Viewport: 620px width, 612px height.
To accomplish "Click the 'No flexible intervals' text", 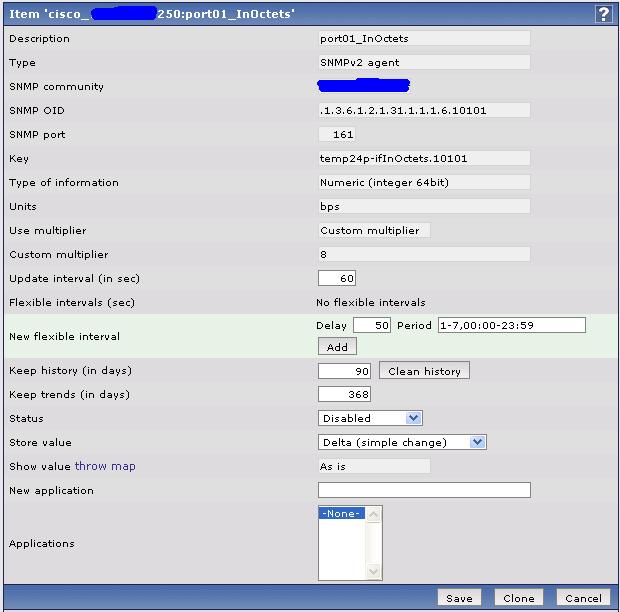I will [x=371, y=302].
